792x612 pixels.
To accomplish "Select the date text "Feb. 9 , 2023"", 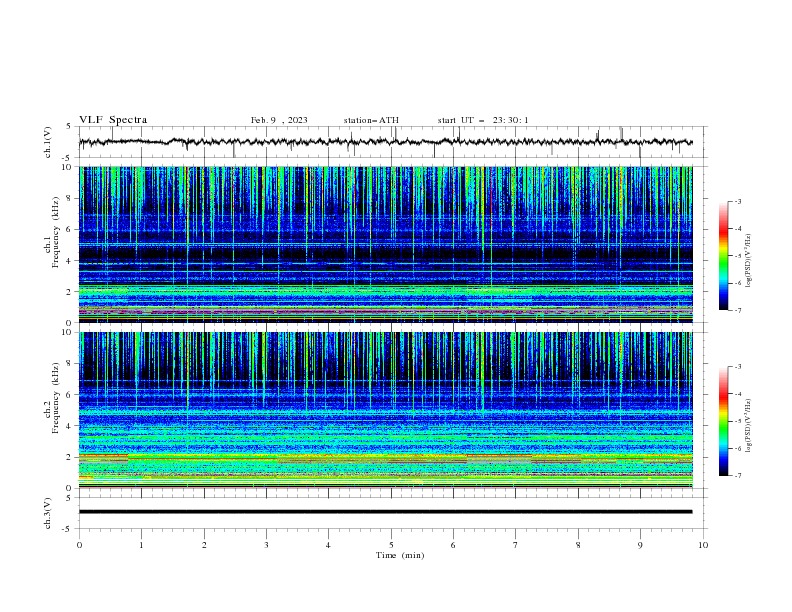I will 279,120.
